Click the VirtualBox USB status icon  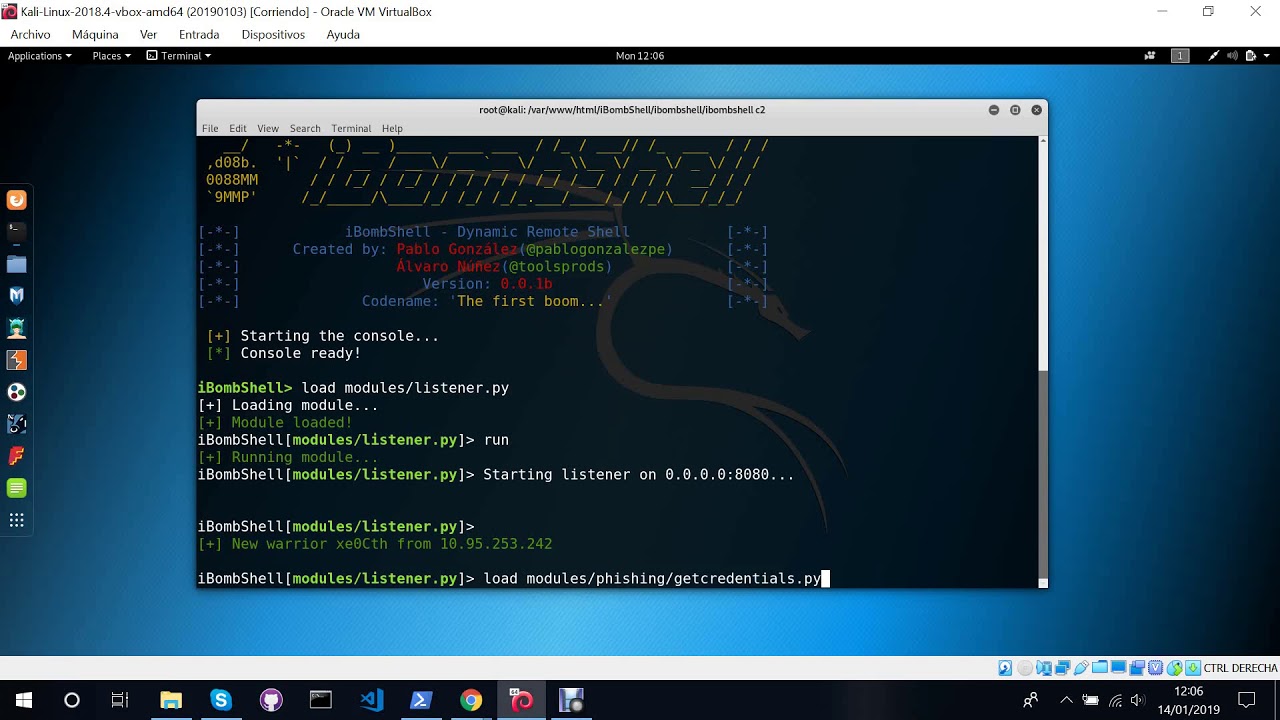coord(1081,668)
